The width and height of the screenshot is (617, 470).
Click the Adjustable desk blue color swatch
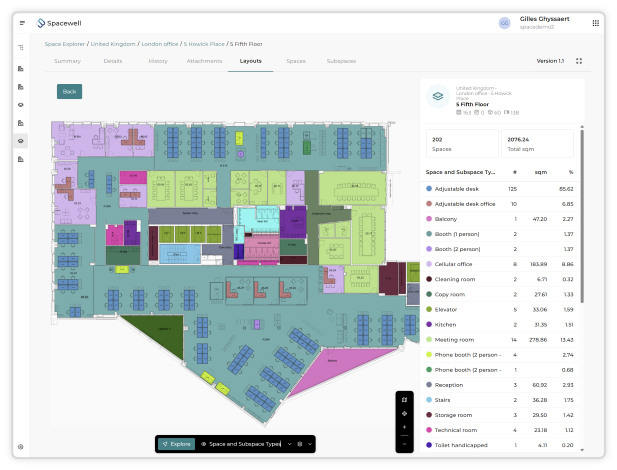(429, 189)
